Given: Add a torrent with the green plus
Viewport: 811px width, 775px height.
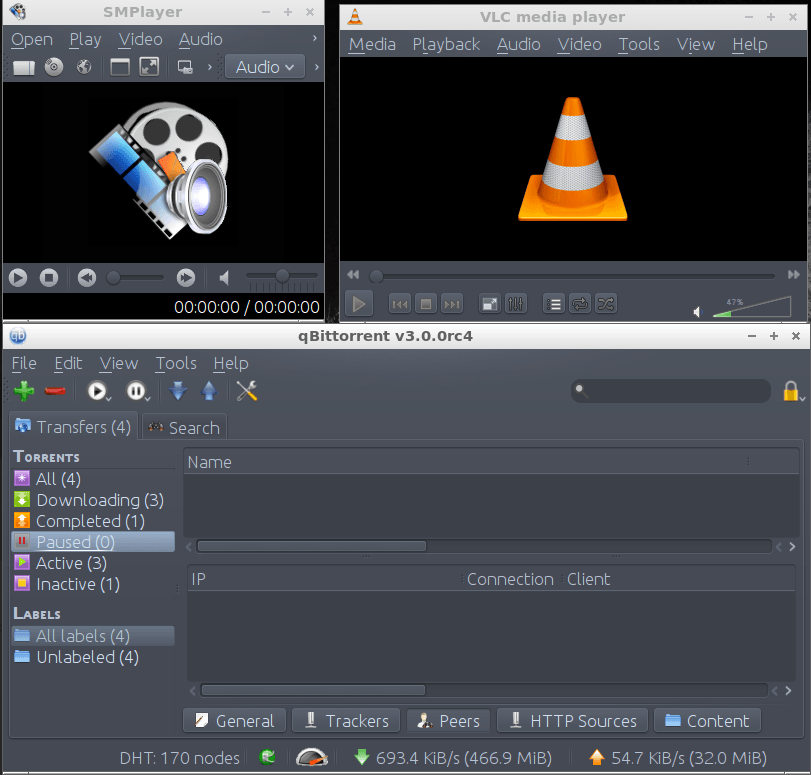Looking at the screenshot, I should (24, 391).
